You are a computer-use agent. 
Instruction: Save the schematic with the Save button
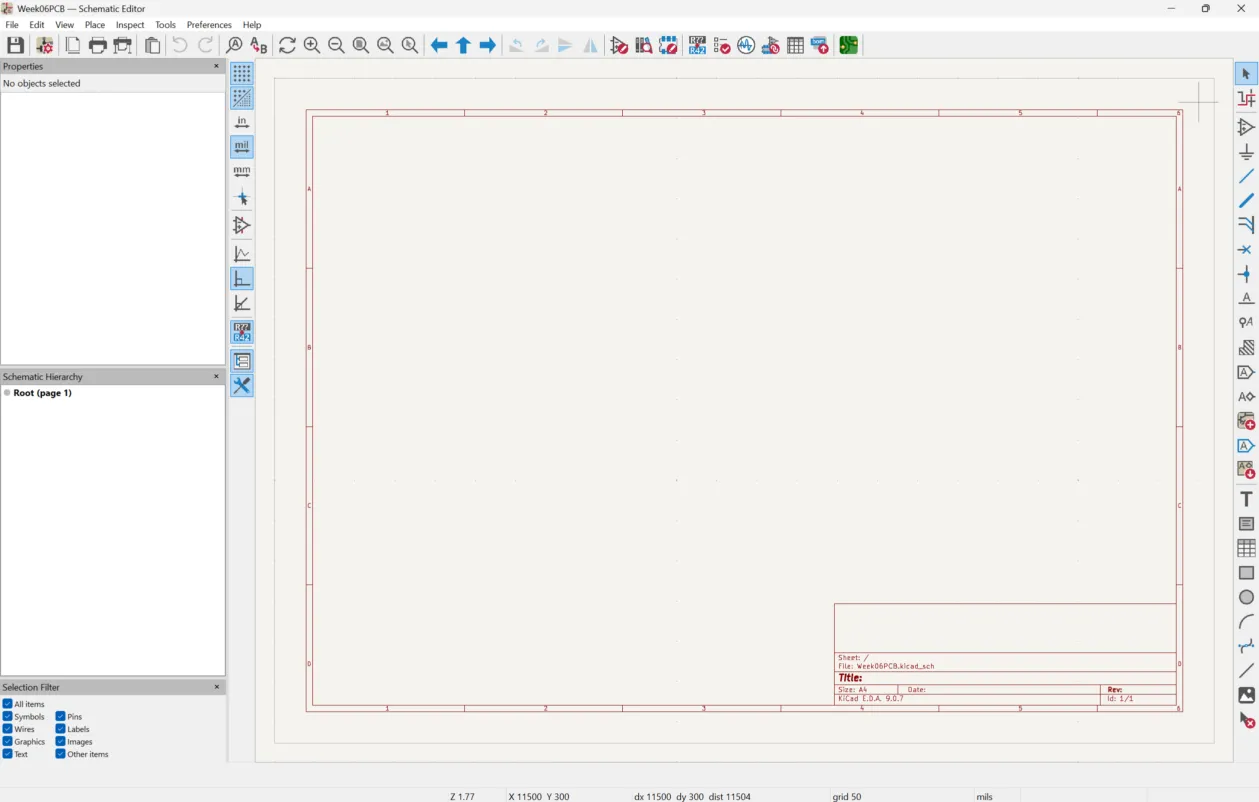15,45
